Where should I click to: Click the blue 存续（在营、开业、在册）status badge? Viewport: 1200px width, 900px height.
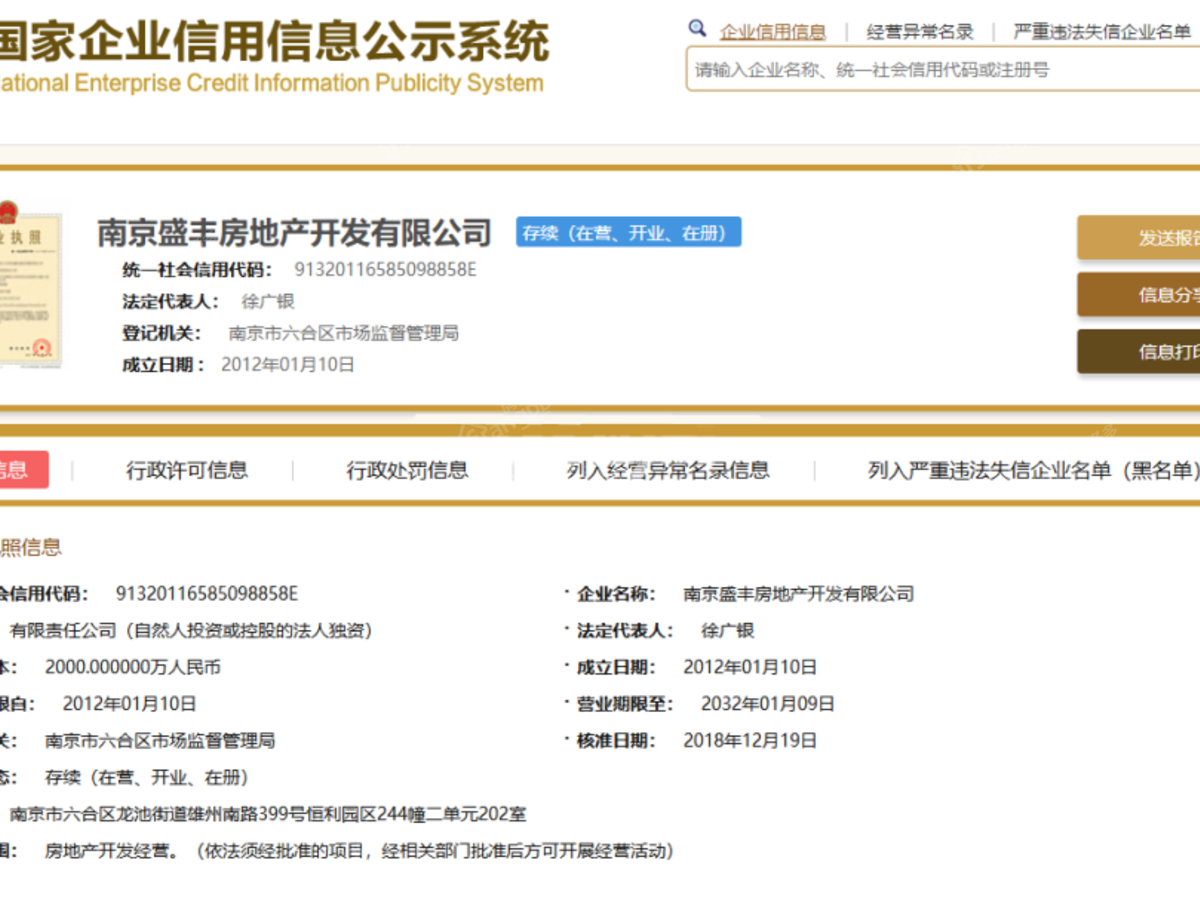628,232
